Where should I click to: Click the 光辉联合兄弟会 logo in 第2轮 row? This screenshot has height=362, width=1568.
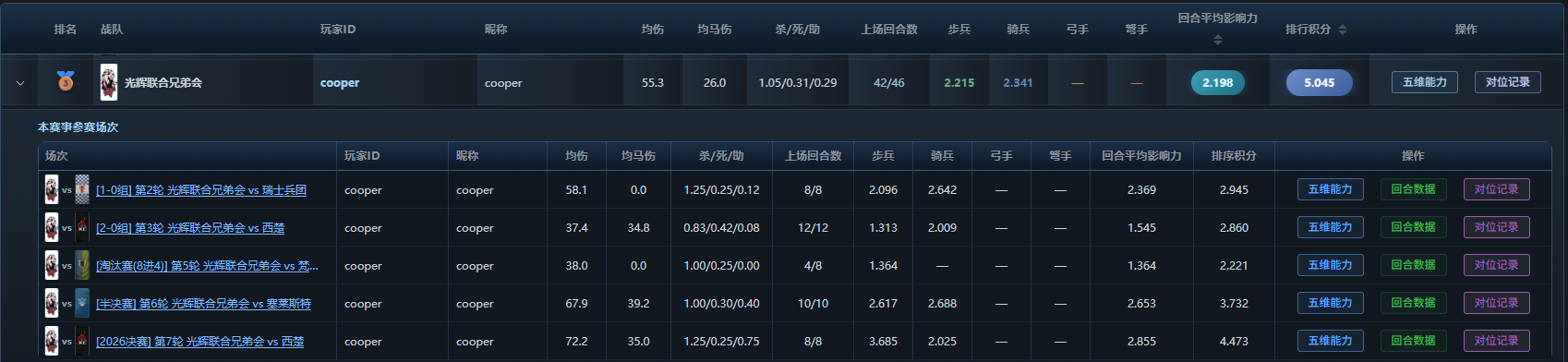[52, 189]
